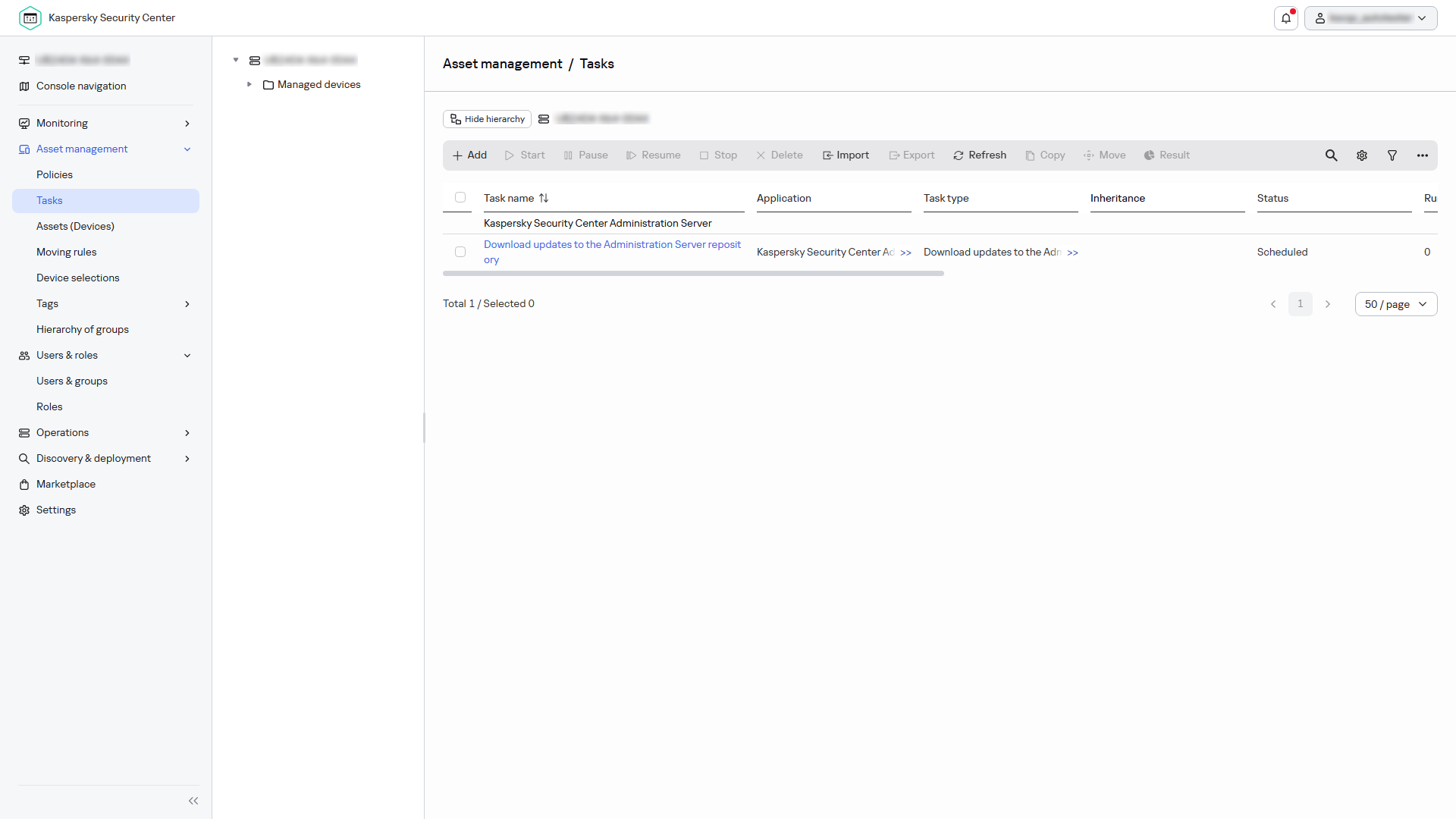This screenshot has width=1456, height=819.
Task: Open the 50 per page dropdown
Action: (1395, 304)
